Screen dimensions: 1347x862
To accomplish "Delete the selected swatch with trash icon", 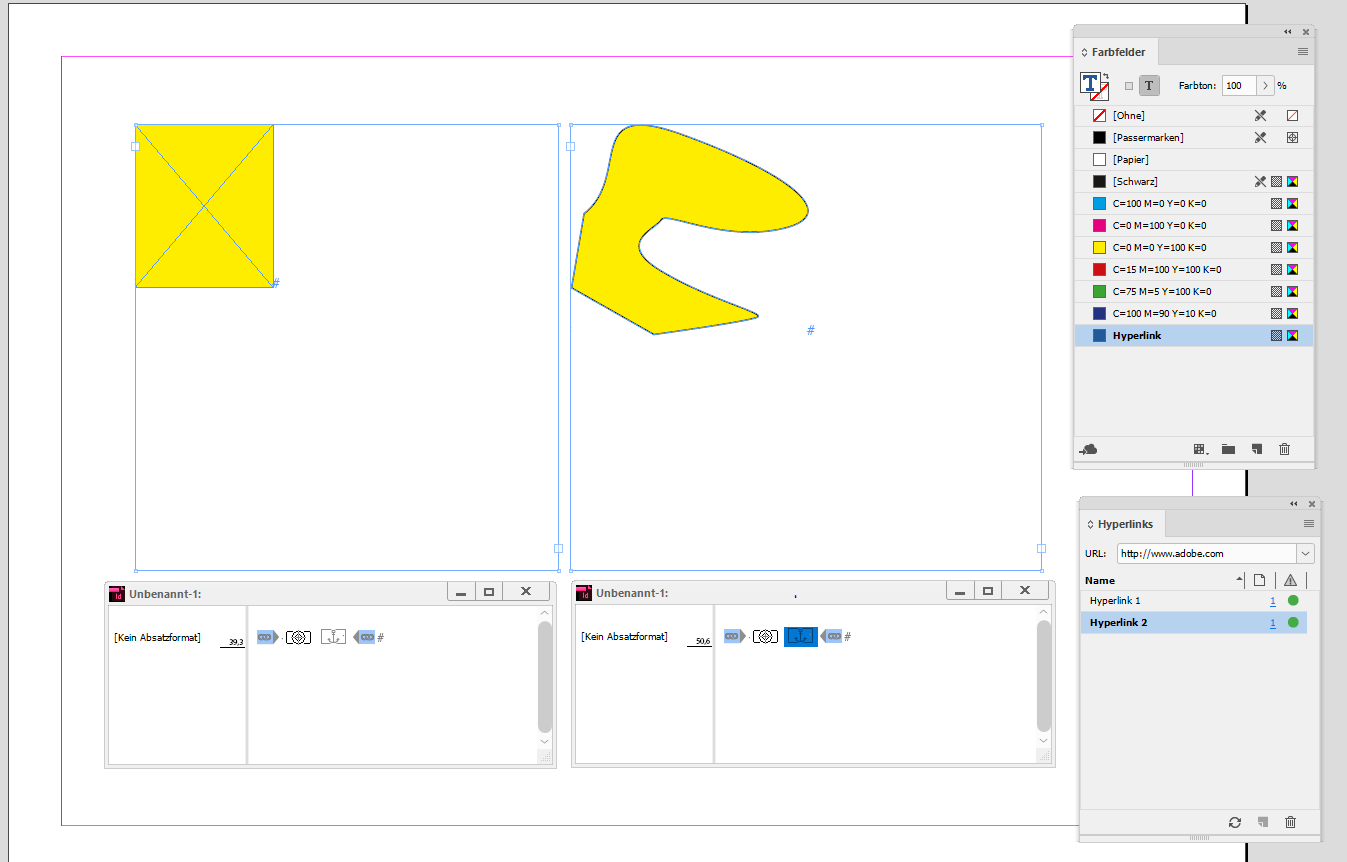I will point(1285,450).
